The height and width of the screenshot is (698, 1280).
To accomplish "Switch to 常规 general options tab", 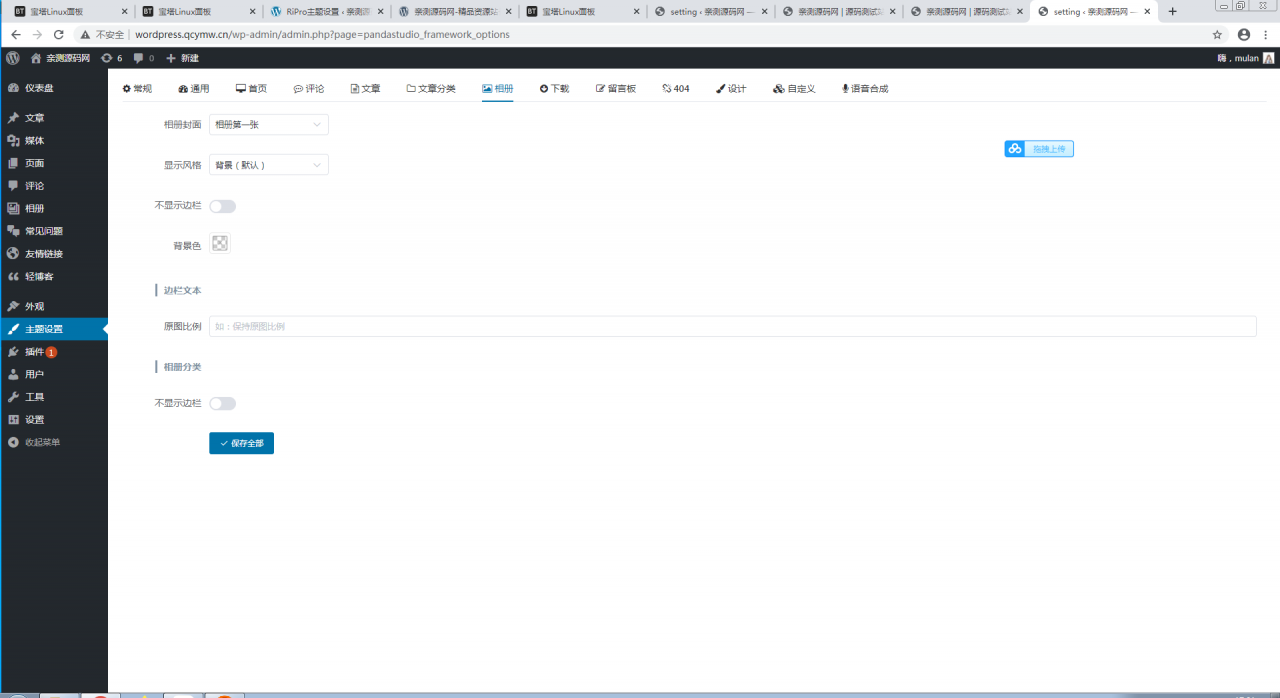I will tap(137, 89).
